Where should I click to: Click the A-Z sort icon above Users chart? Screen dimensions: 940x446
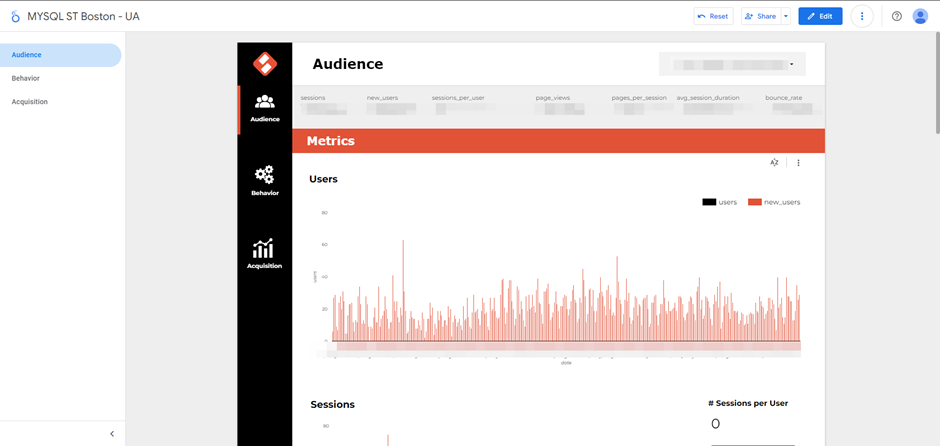click(x=774, y=162)
